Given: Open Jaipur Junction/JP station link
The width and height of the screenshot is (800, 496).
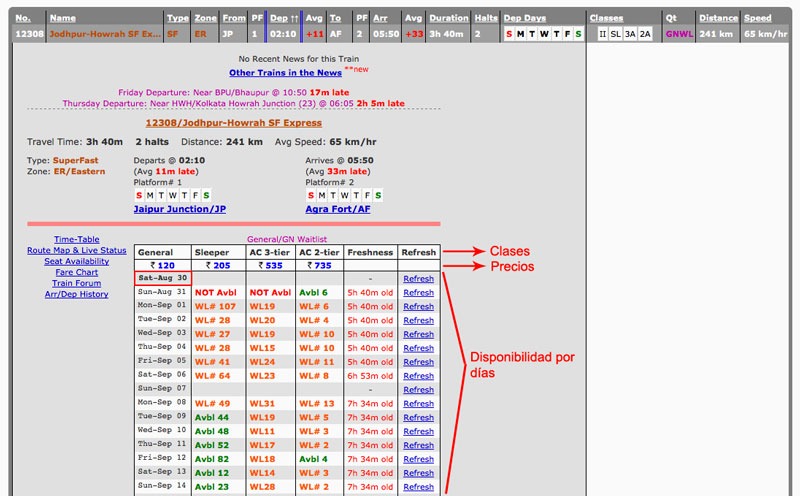Looking at the screenshot, I should [180, 209].
